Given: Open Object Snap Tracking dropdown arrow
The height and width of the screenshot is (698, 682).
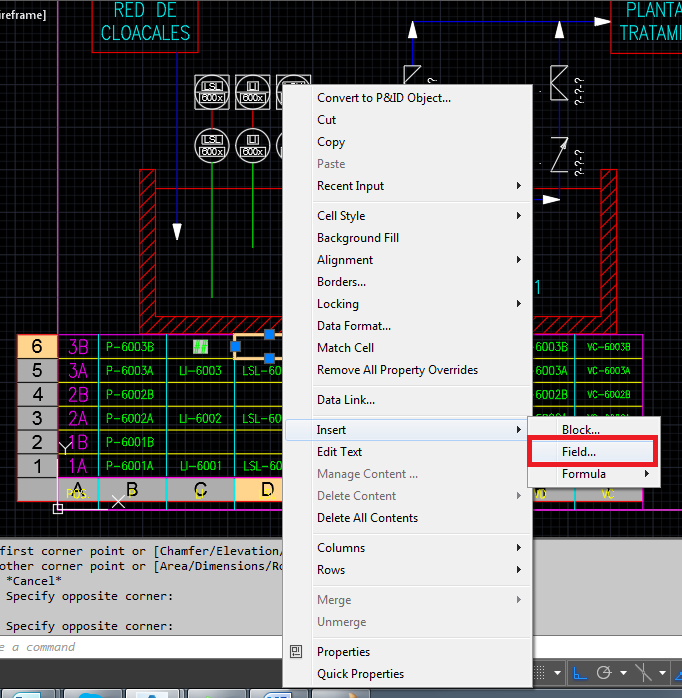Looking at the screenshot, I should (662, 673).
